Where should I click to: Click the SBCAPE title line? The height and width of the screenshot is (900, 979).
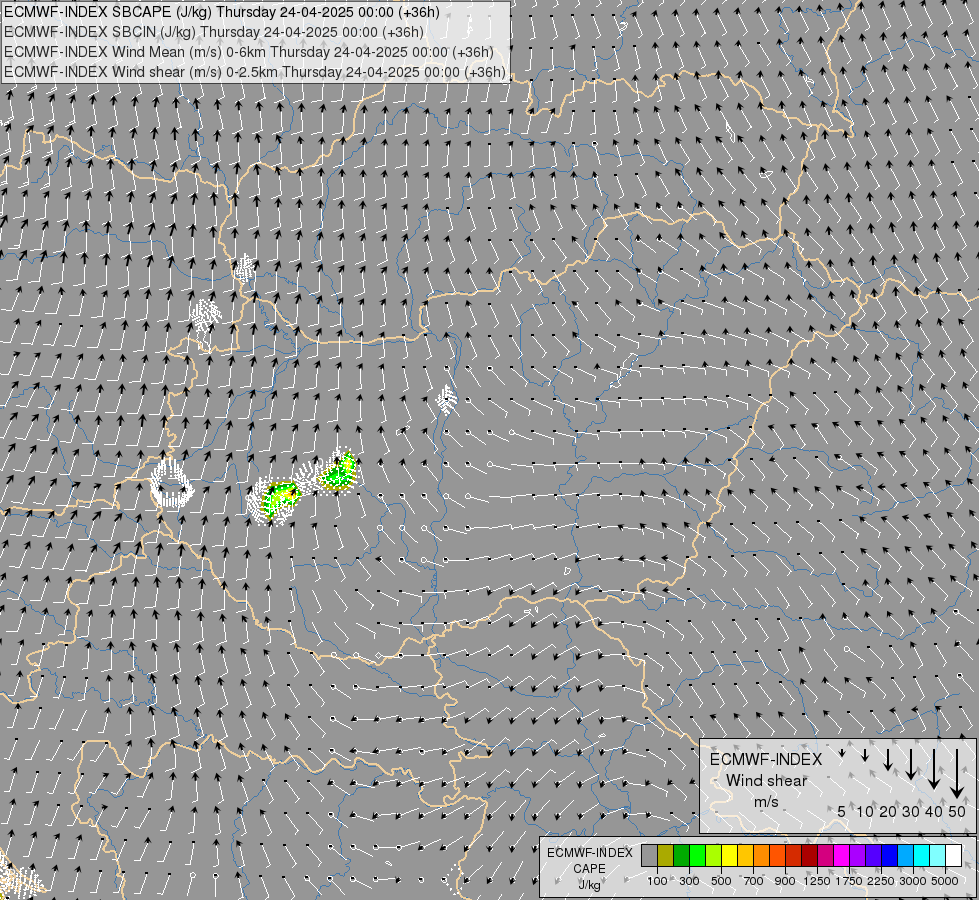pos(222,12)
